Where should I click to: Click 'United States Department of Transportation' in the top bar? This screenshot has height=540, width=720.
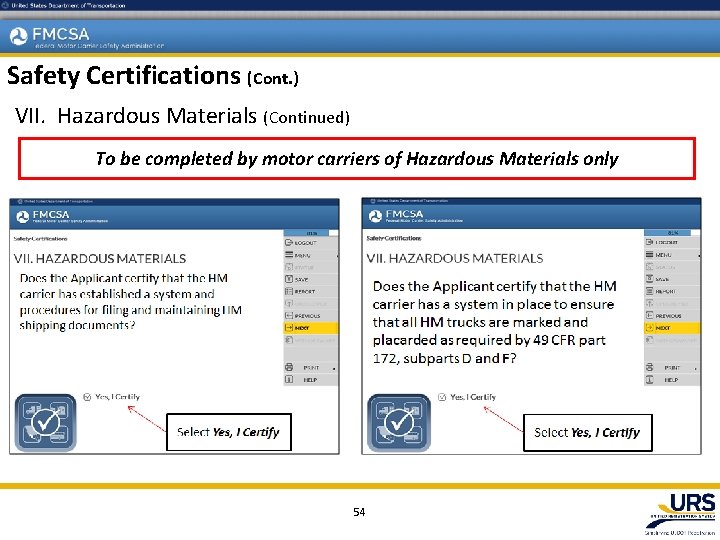point(68,5)
